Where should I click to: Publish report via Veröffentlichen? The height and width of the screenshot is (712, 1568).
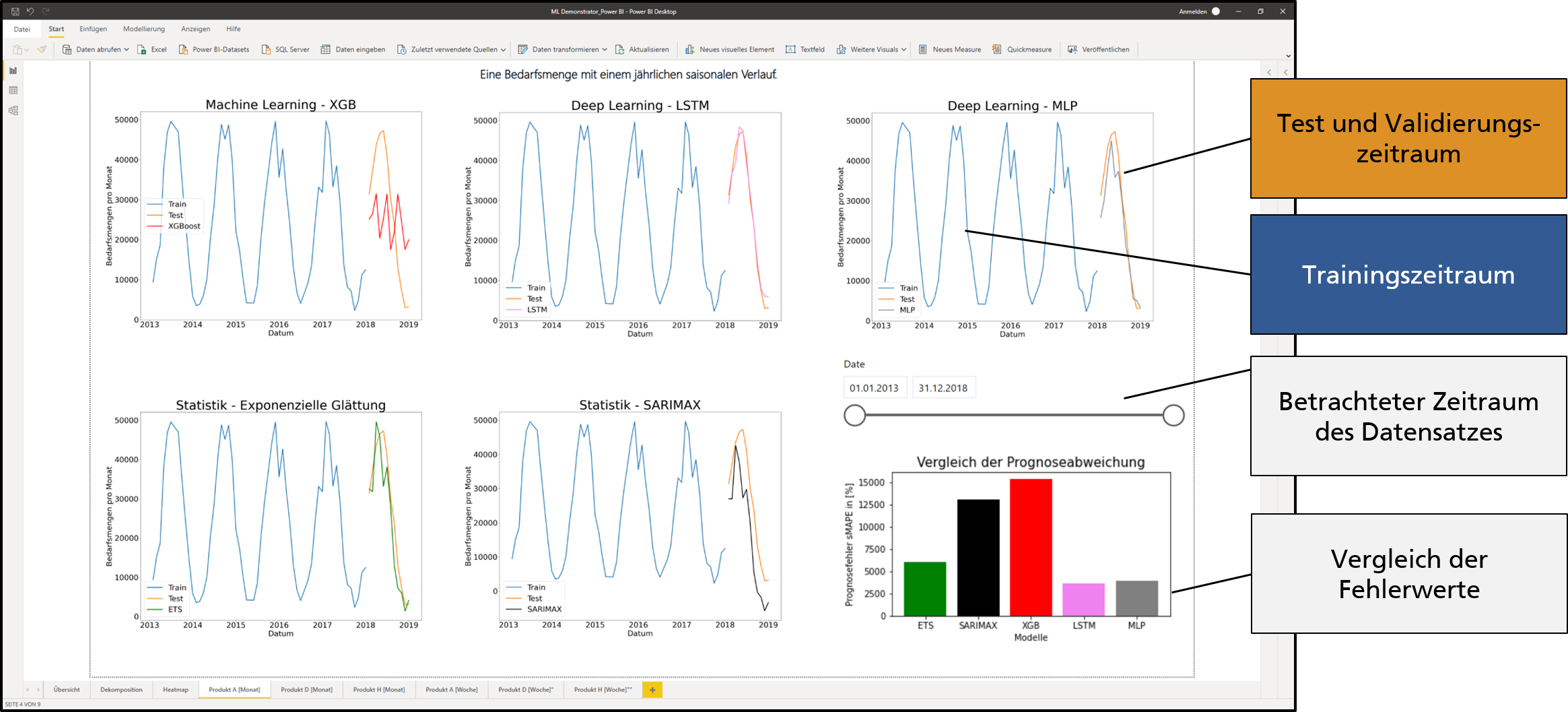[x=1099, y=49]
